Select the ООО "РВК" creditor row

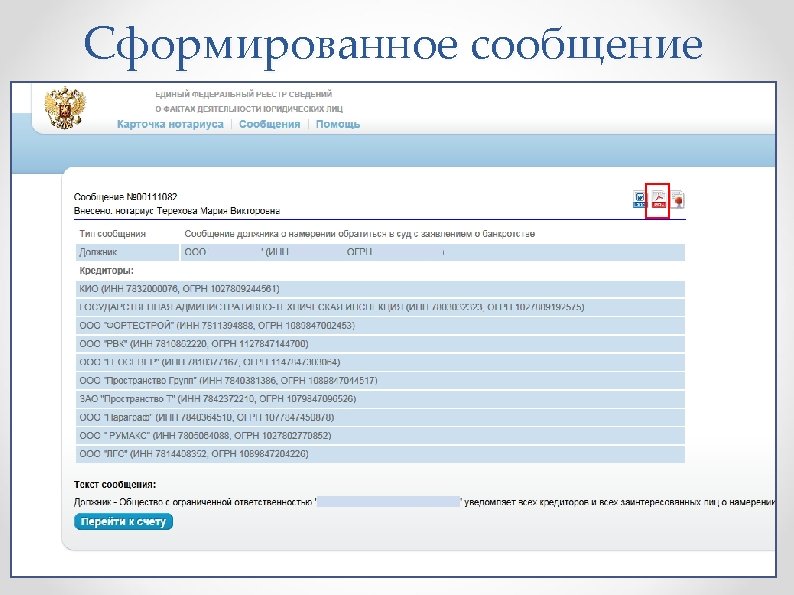[x=380, y=344]
